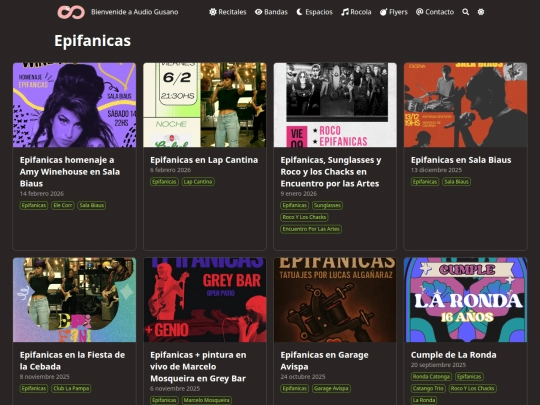The image size is (540, 405).
Task: Open Grey Bar + Genio flyer thumbnail
Action: click(x=205, y=300)
